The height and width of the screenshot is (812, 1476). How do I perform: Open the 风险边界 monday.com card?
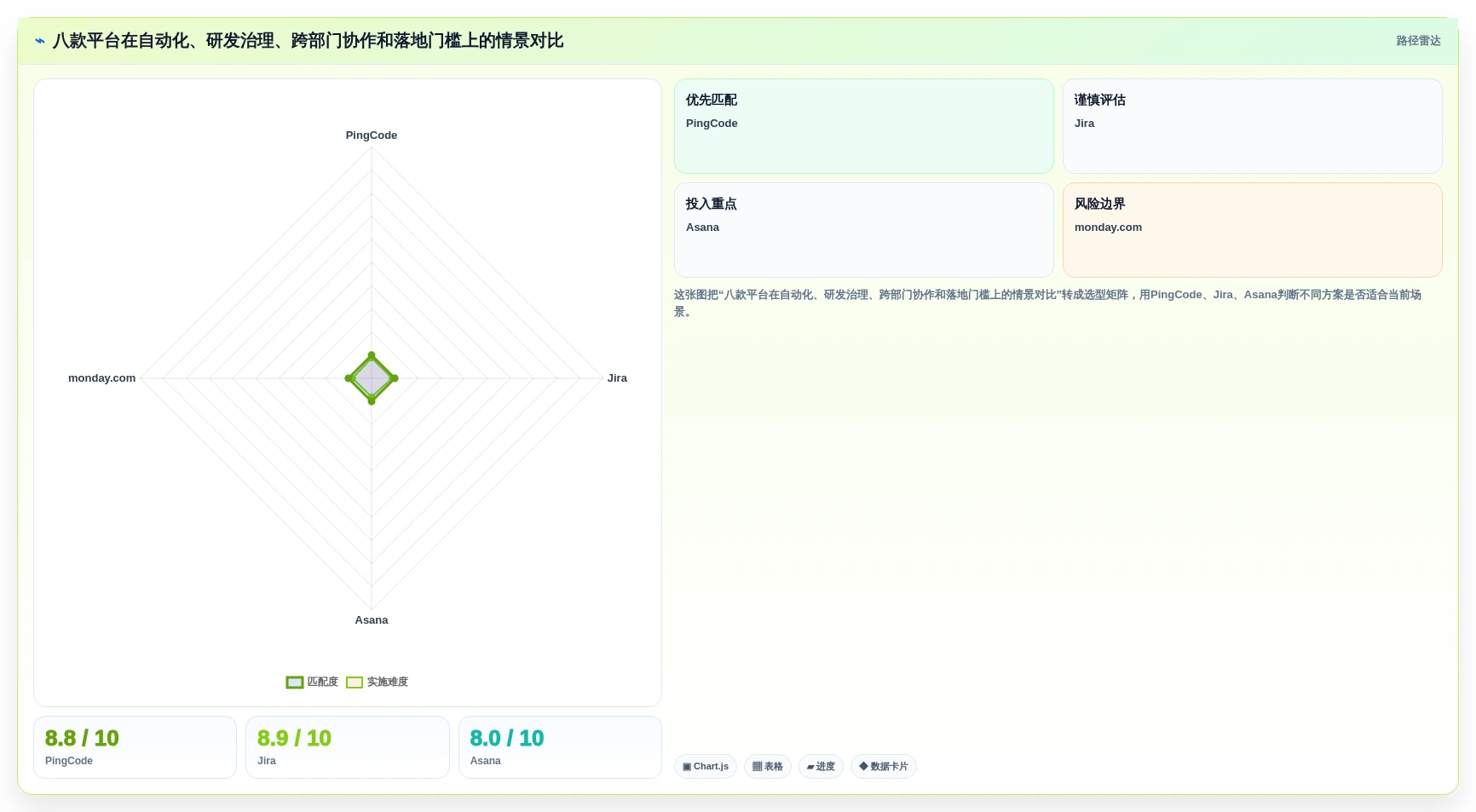[x=1252, y=230]
